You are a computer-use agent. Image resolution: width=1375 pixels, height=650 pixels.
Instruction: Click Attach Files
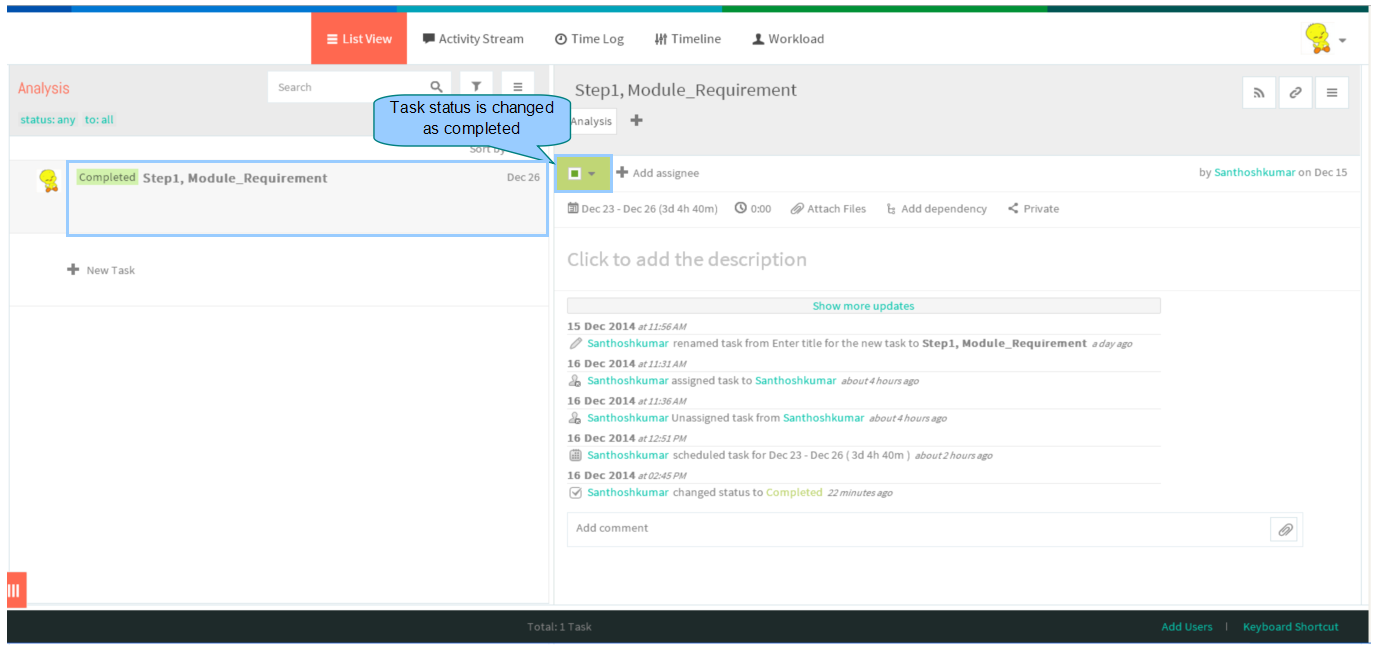tap(828, 209)
